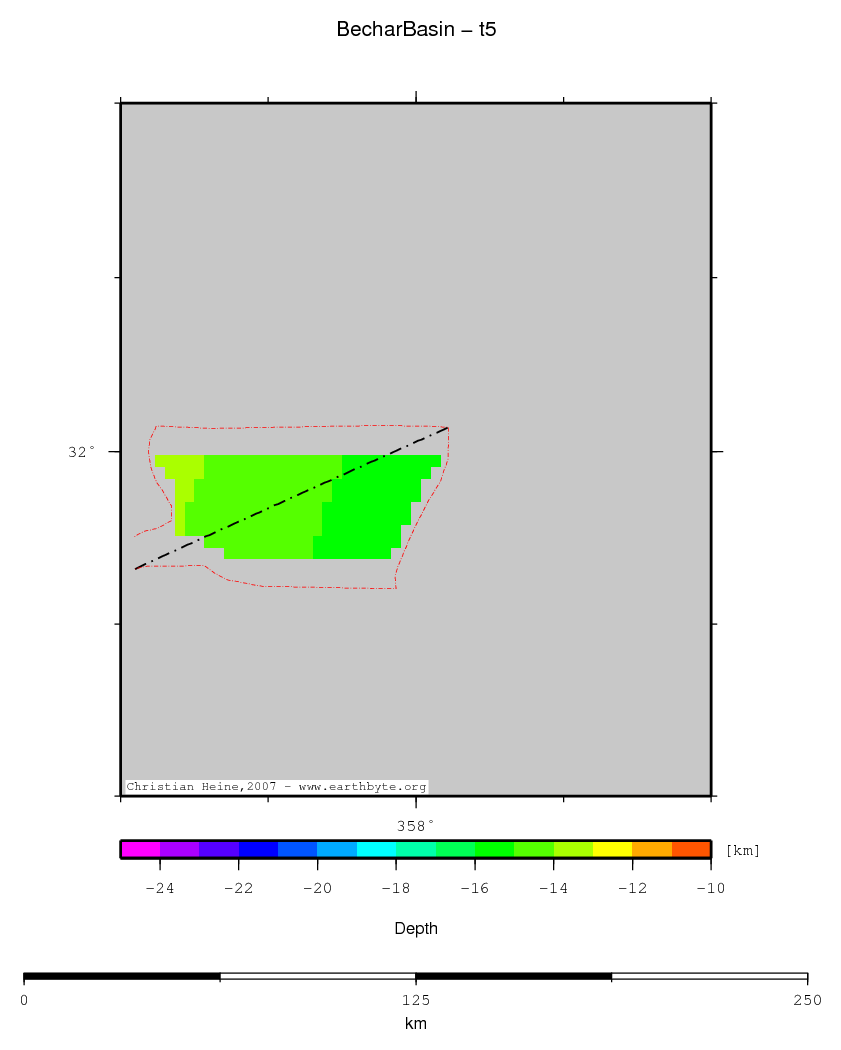Click the 250 label on the scale bar
Viewport: 841px width, 1050px height.
pos(807,1000)
